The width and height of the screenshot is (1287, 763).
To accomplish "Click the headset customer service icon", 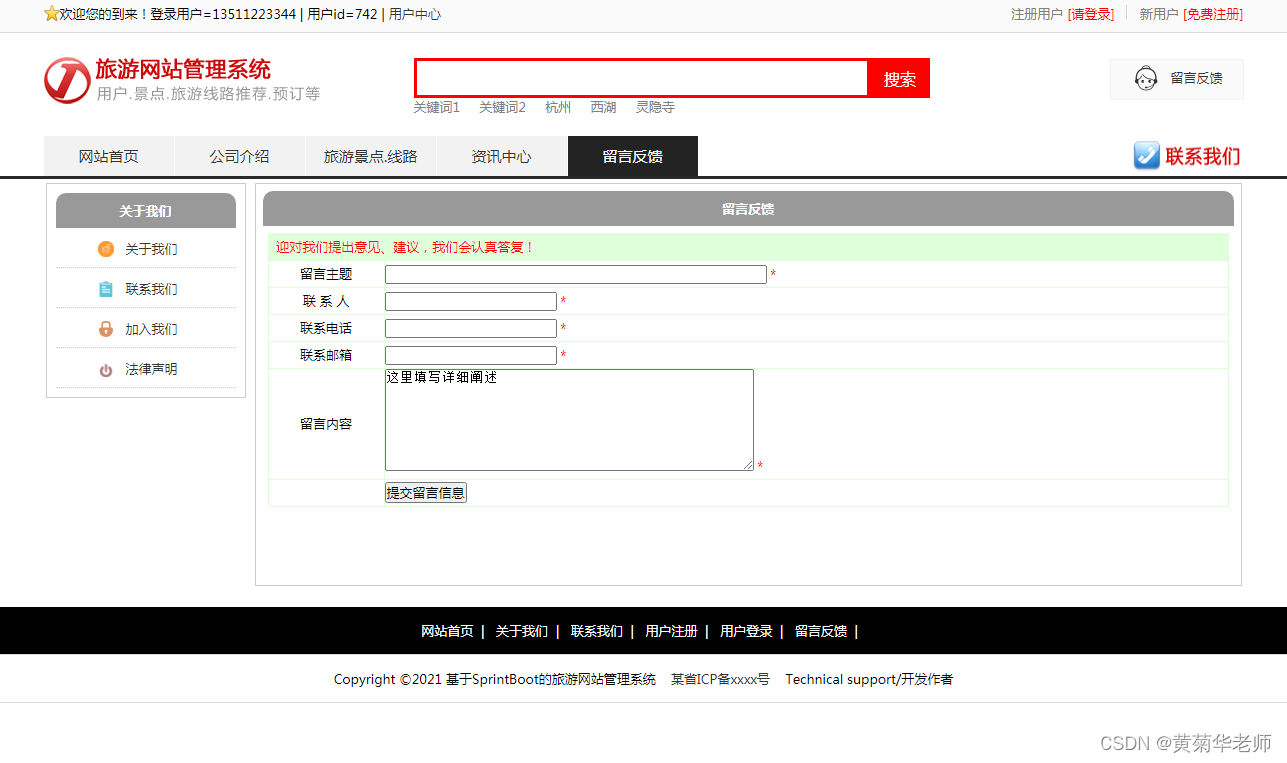I will (x=1146, y=78).
